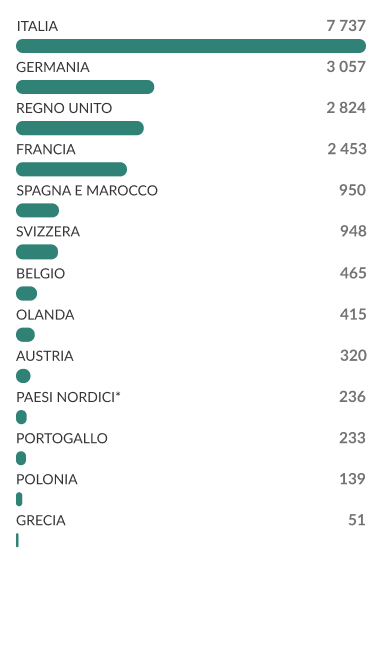Click the REGNO UNITO bar
The image size is (380, 670).
click(80, 128)
